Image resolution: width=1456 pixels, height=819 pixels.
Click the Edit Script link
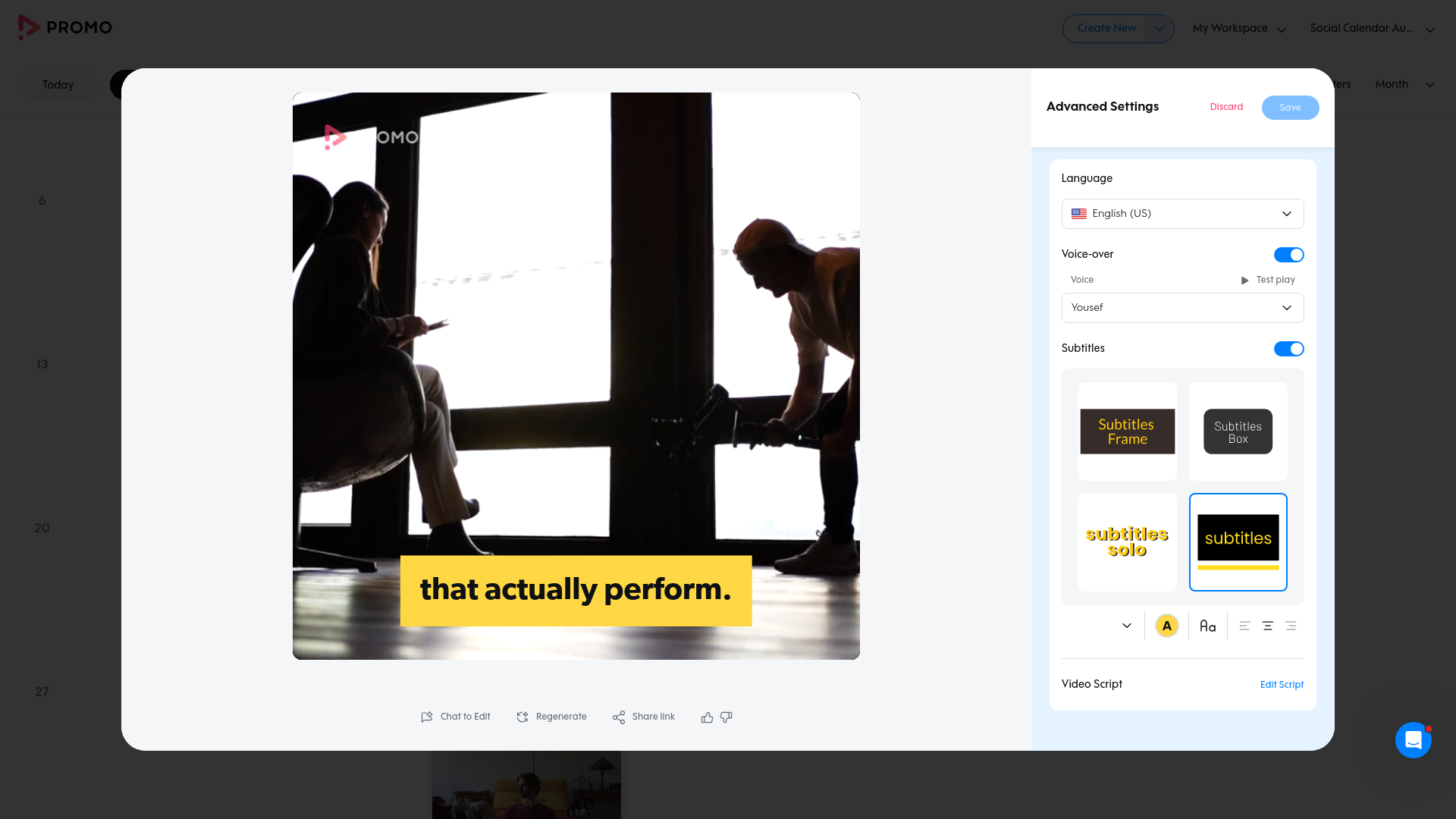tap(1282, 685)
